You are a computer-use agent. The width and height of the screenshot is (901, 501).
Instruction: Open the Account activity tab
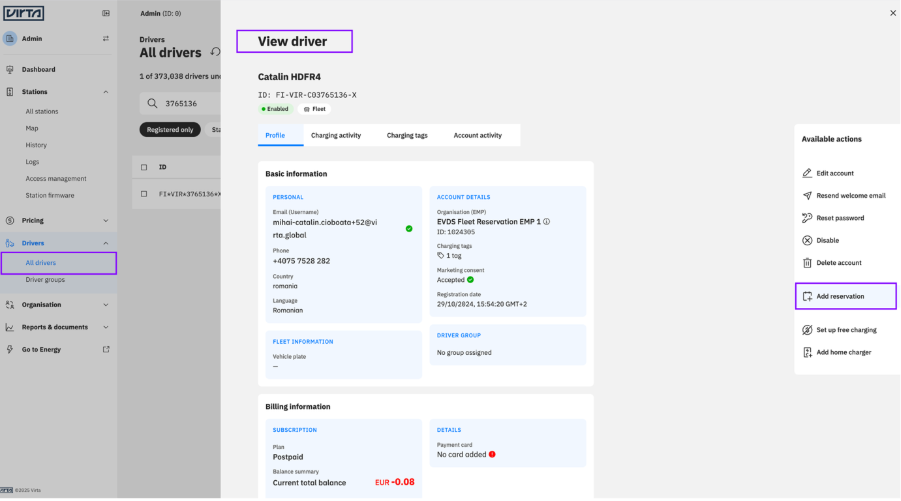(478, 136)
